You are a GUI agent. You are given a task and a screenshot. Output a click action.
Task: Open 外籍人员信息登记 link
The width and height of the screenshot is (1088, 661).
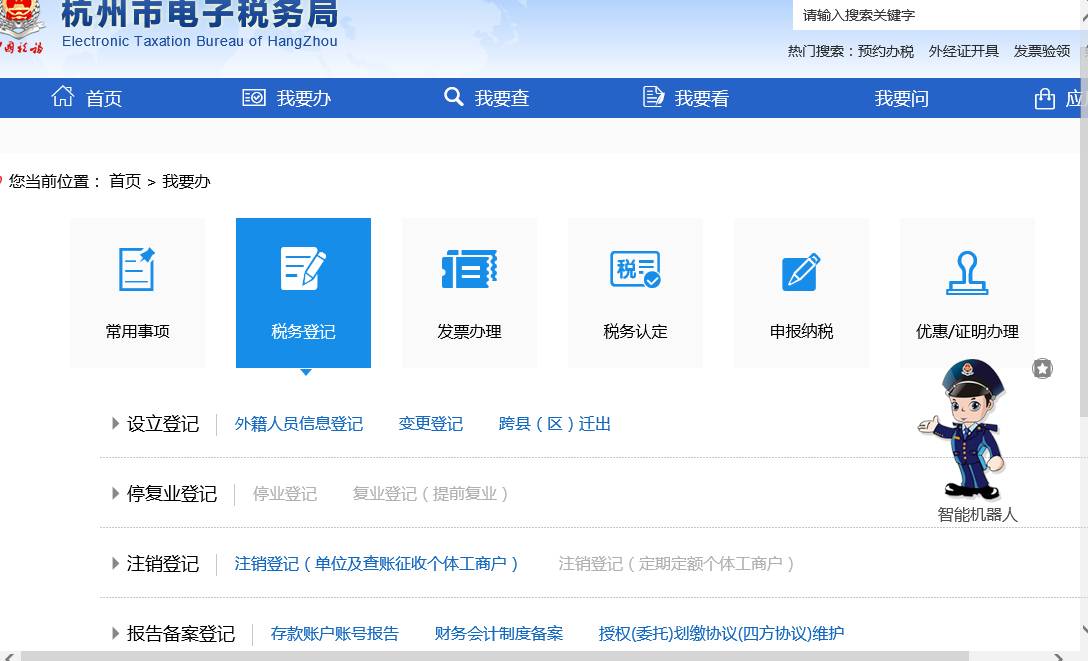pyautogui.click(x=298, y=424)
